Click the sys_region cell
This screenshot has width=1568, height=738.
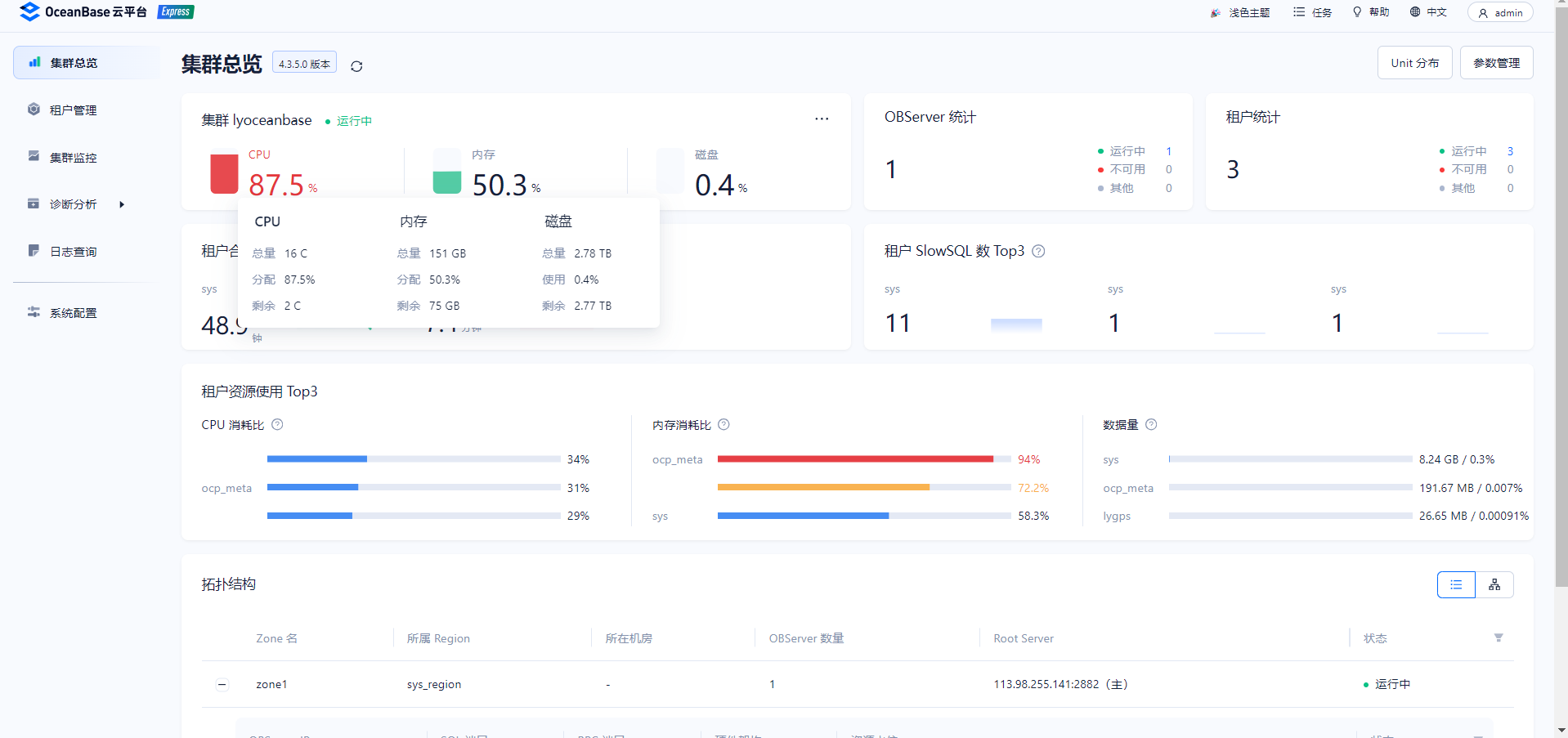(x=434, y=684)
